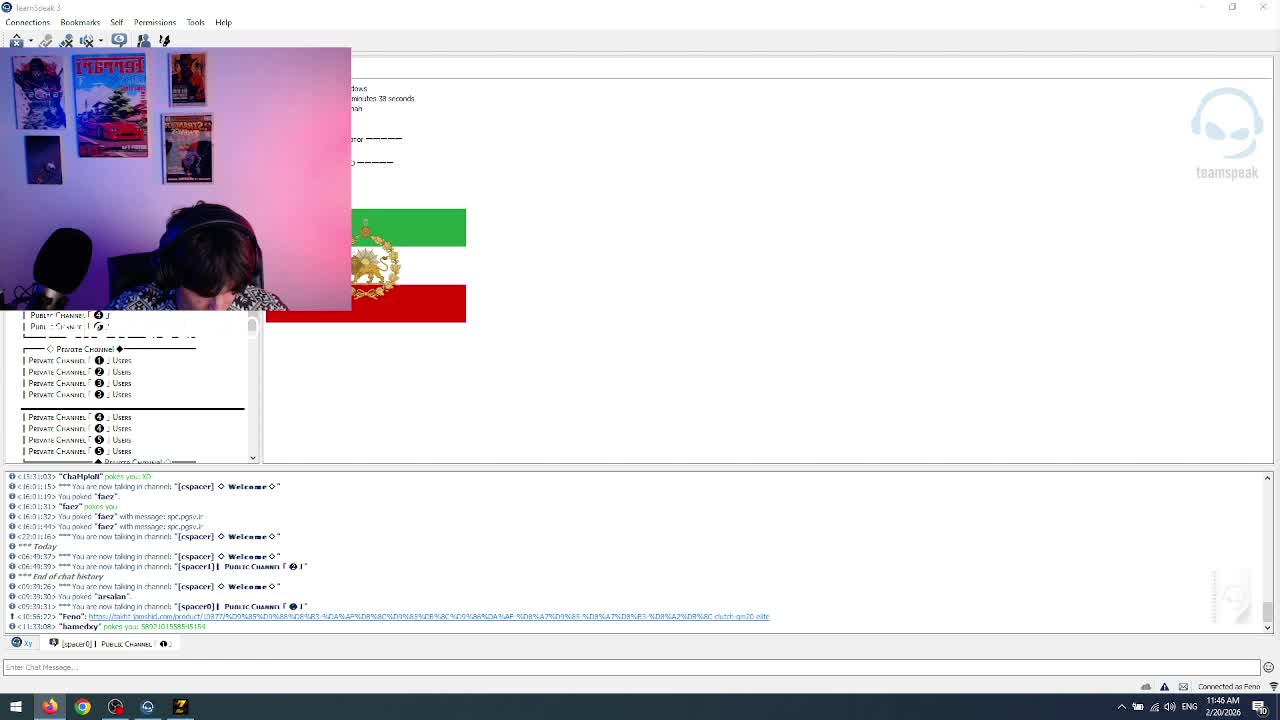Click the emoji smiley icon beside chat input

click(1268, 667)
